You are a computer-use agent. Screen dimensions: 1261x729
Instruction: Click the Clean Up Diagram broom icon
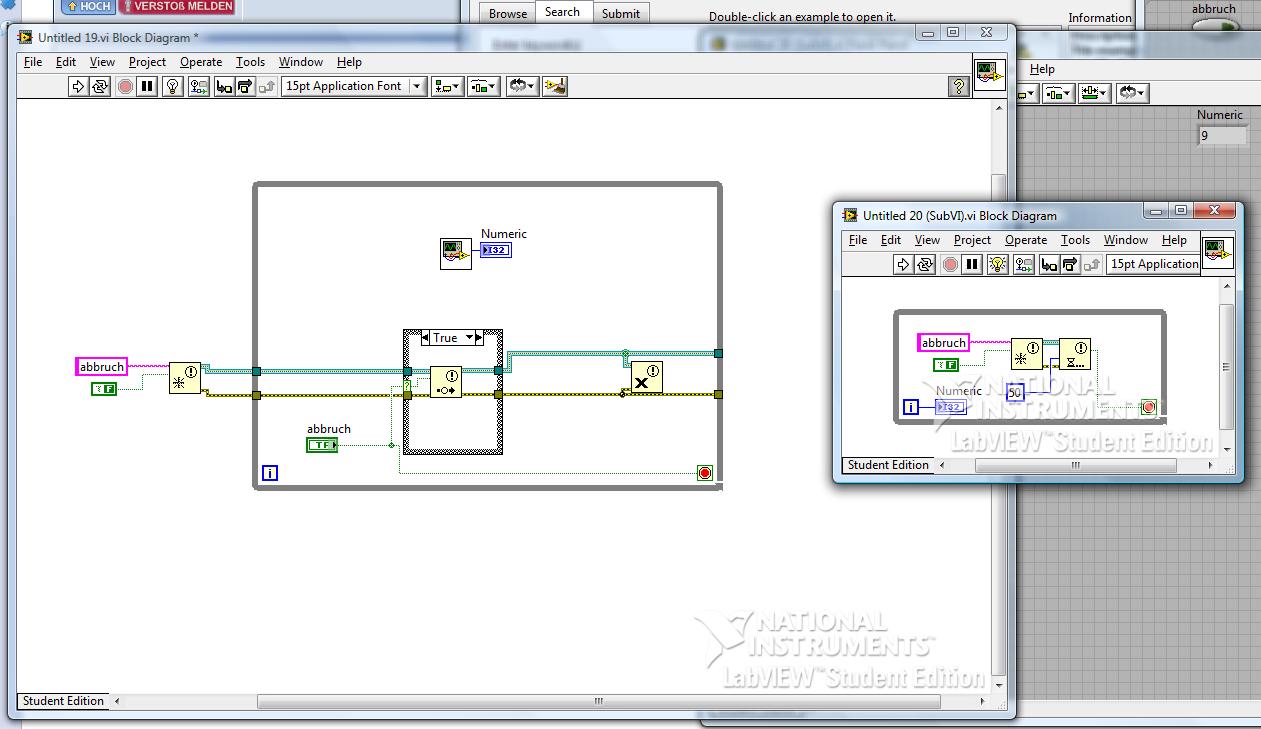(556, 86)
